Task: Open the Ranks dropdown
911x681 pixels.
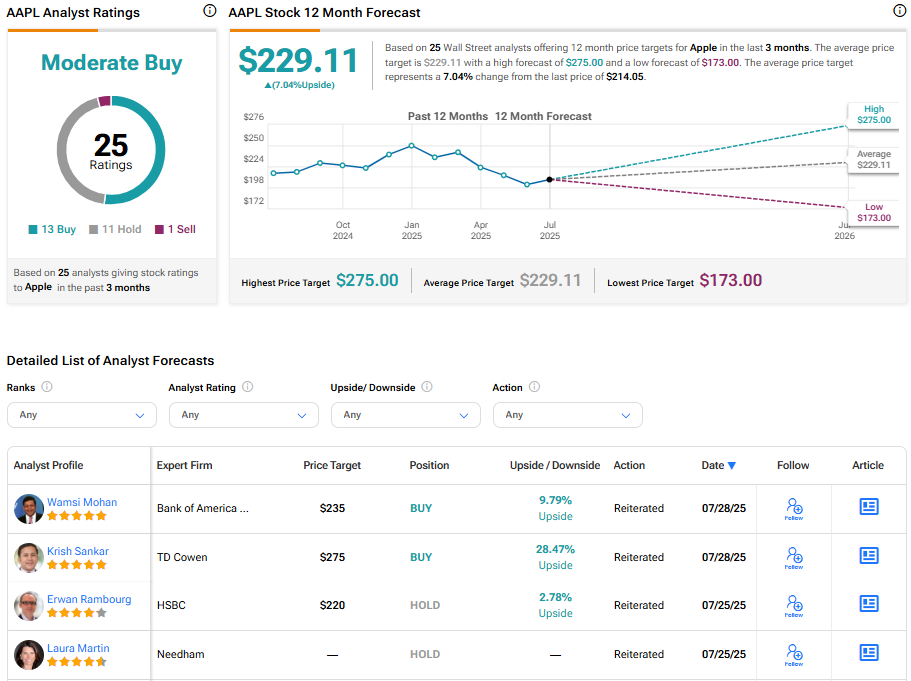Action: tap(82, 415)
